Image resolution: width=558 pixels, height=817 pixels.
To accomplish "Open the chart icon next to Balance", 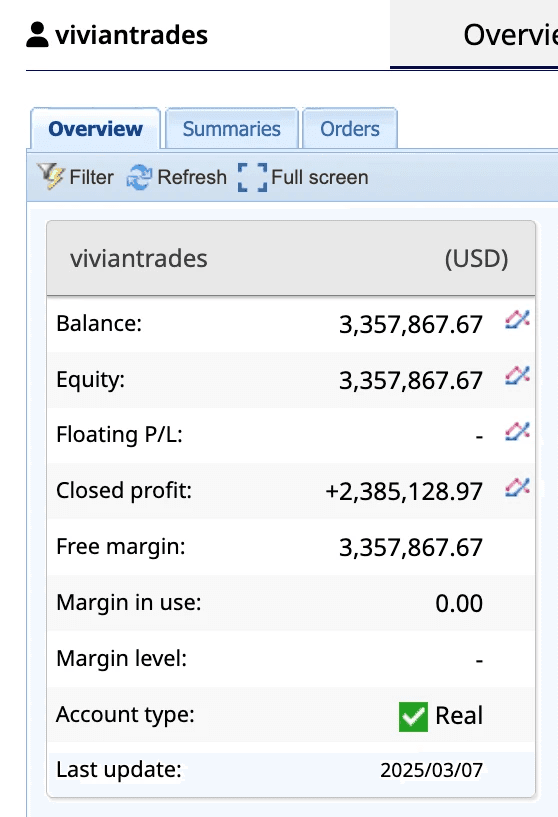I will click(x=517, y=319).
